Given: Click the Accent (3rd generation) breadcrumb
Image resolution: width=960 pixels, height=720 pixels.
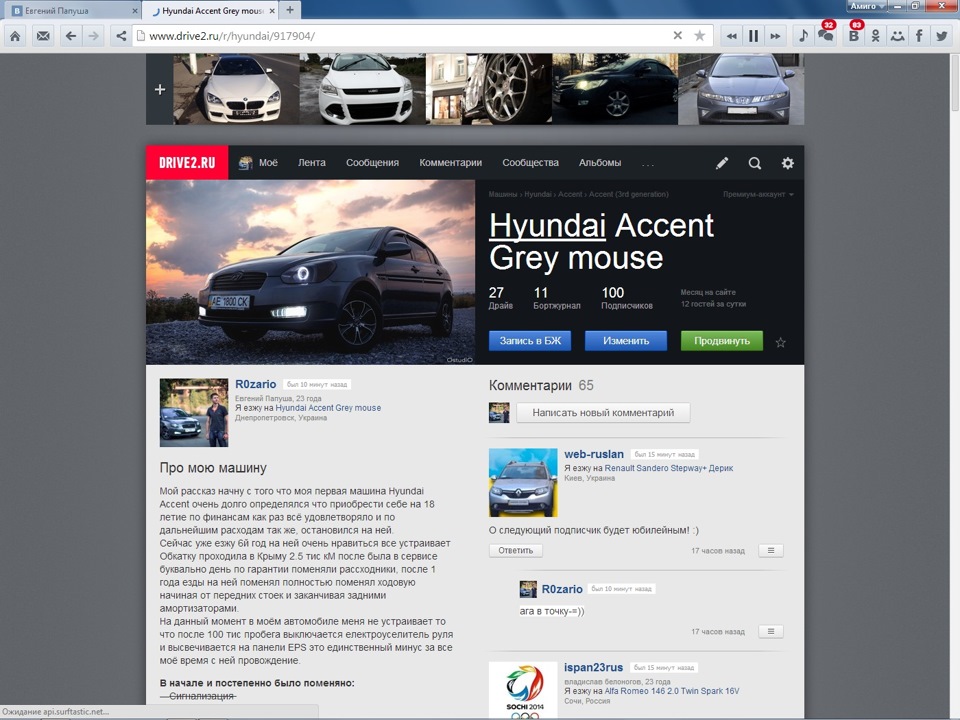Looking at the screenshot, I should click(x=629, y=194).
